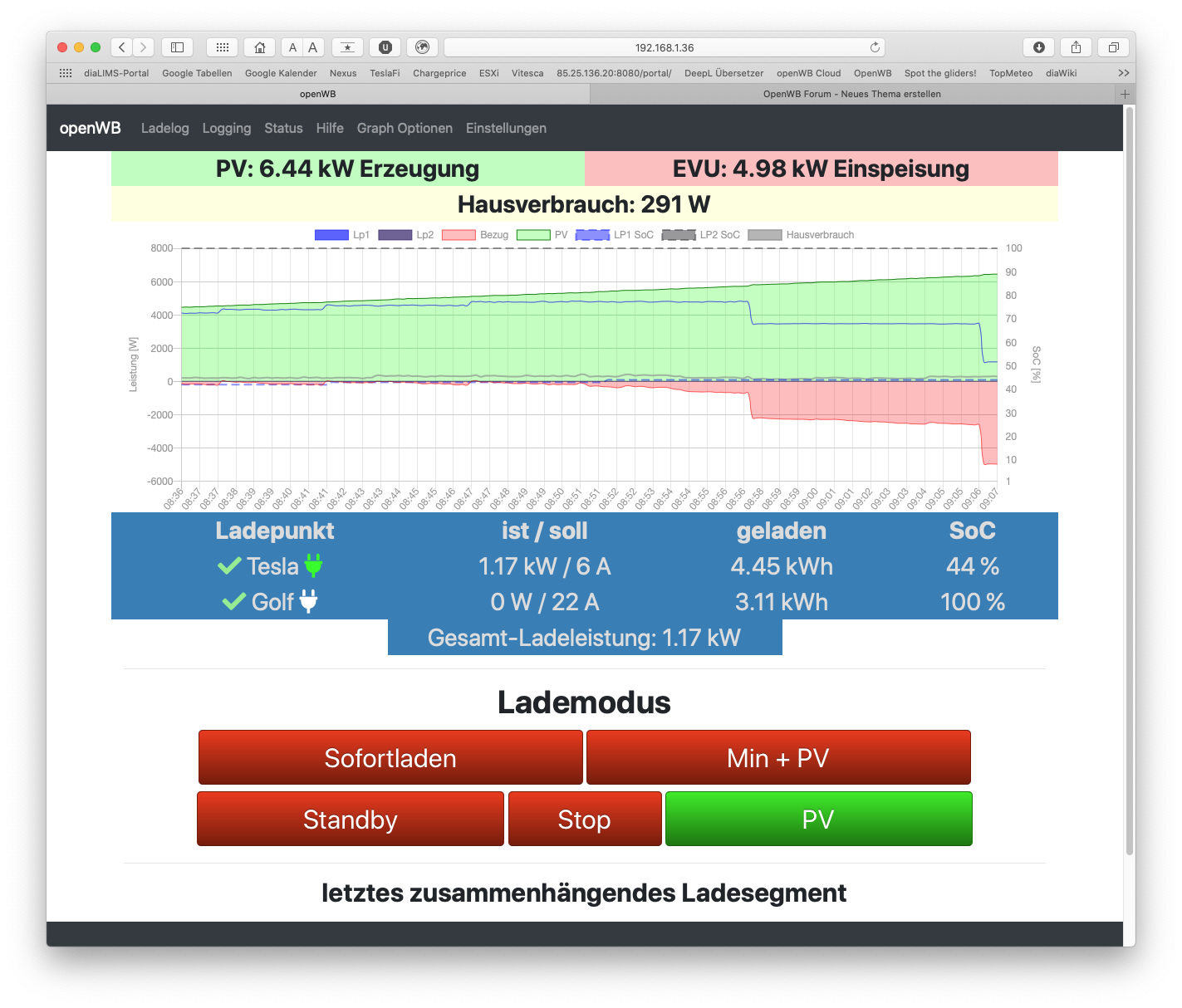
Task: Open Vitesca bookmark
Action: pos(527,73)
